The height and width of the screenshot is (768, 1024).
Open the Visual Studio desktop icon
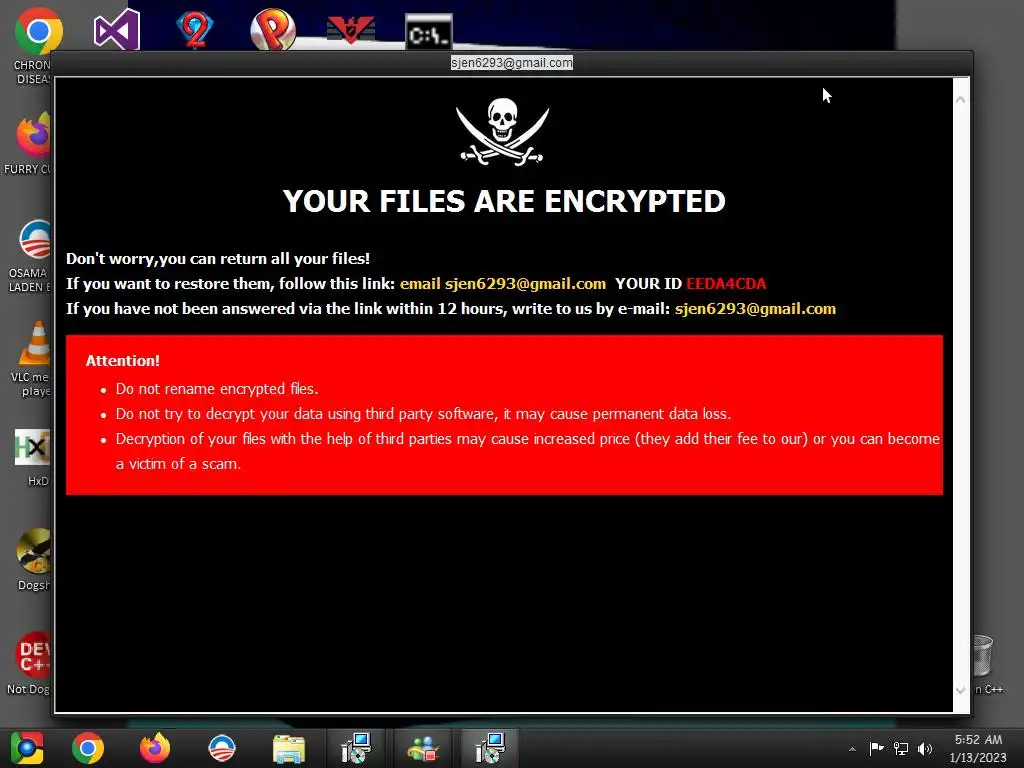tap(116, 30)
